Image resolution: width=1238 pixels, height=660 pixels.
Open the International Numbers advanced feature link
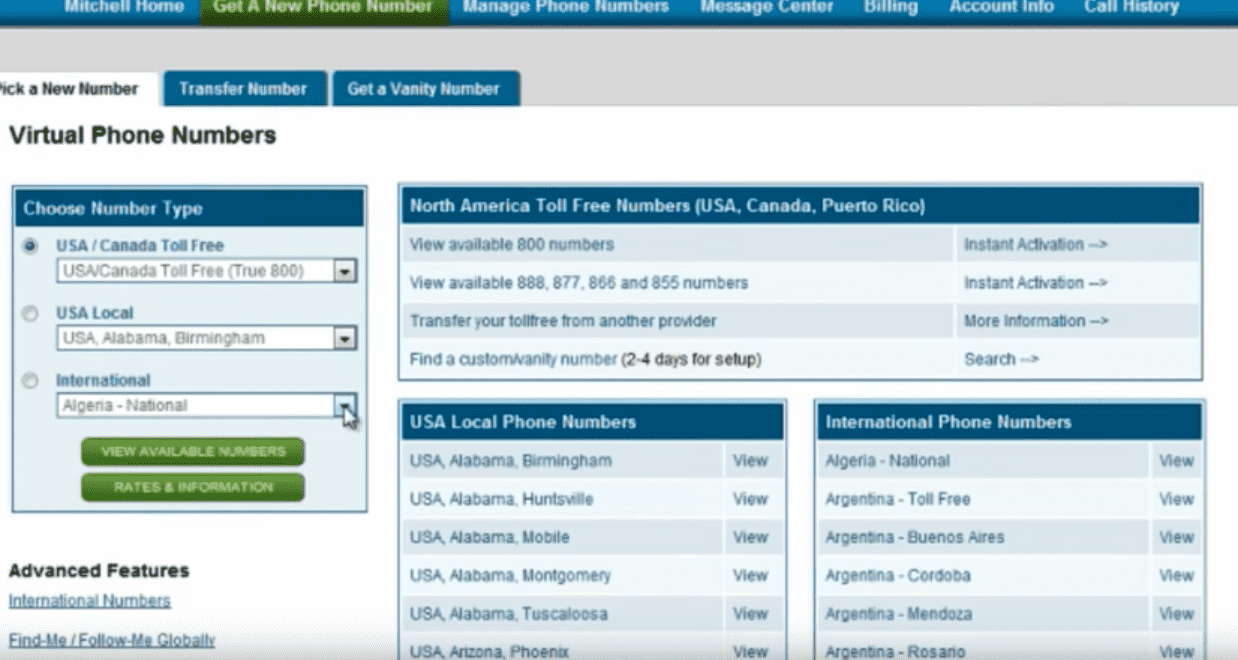coord(90,601)
